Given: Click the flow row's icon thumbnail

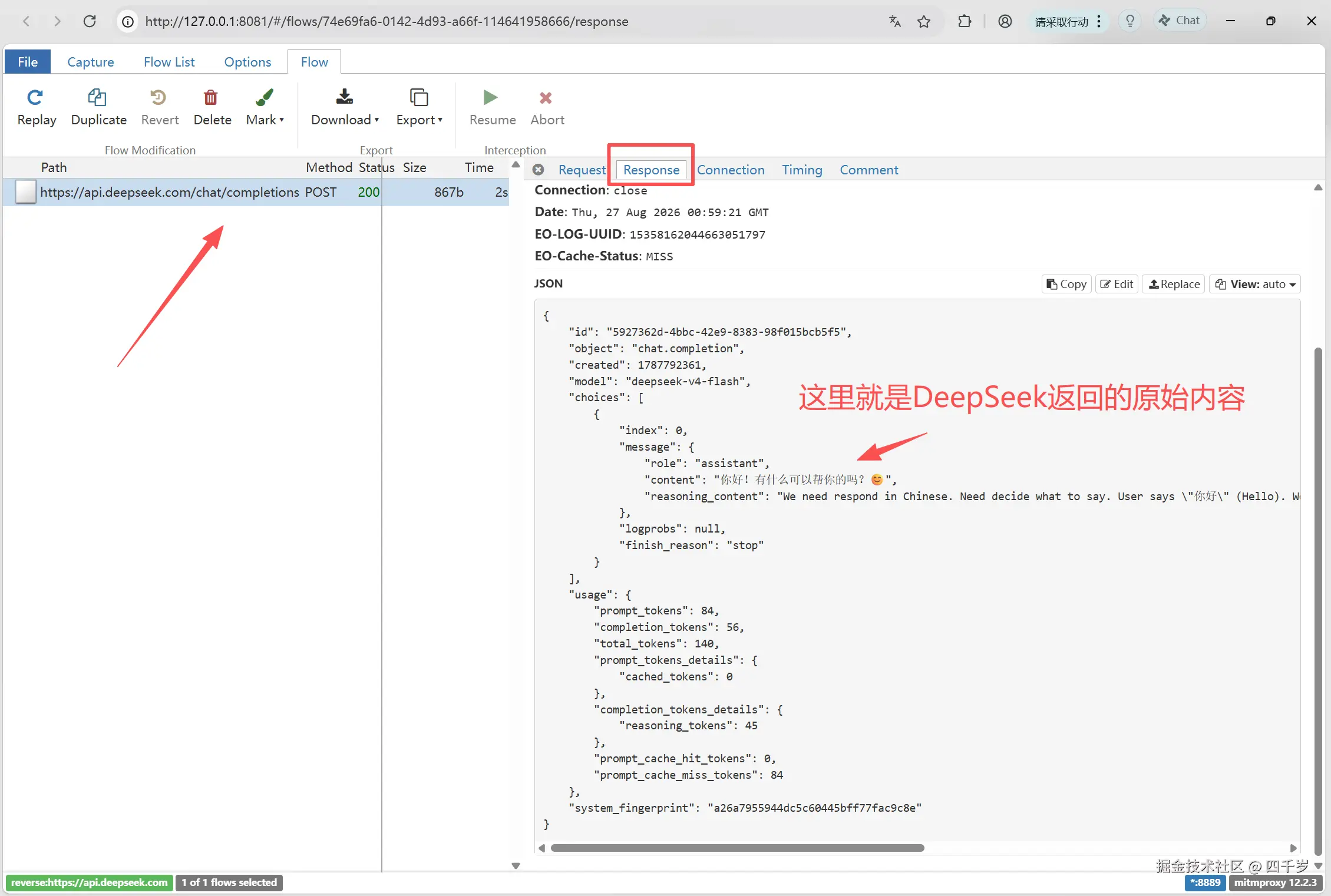Looking at the screenshot, I should point(25,192).
